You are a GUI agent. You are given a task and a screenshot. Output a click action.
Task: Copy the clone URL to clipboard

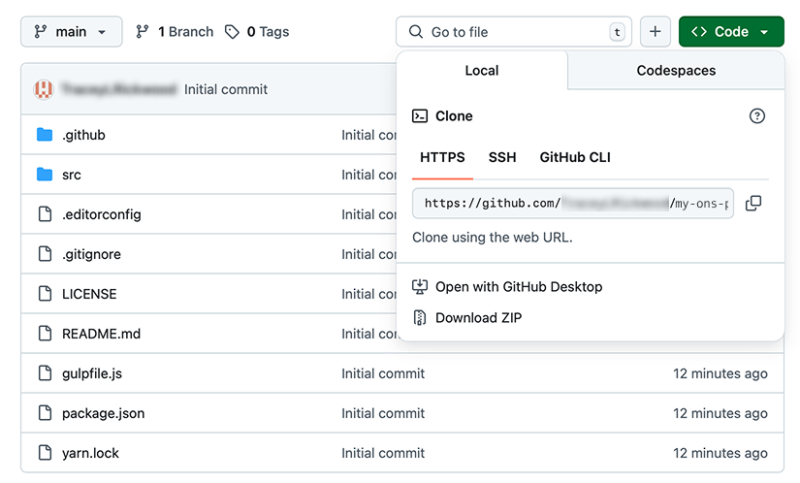(754, 204)
